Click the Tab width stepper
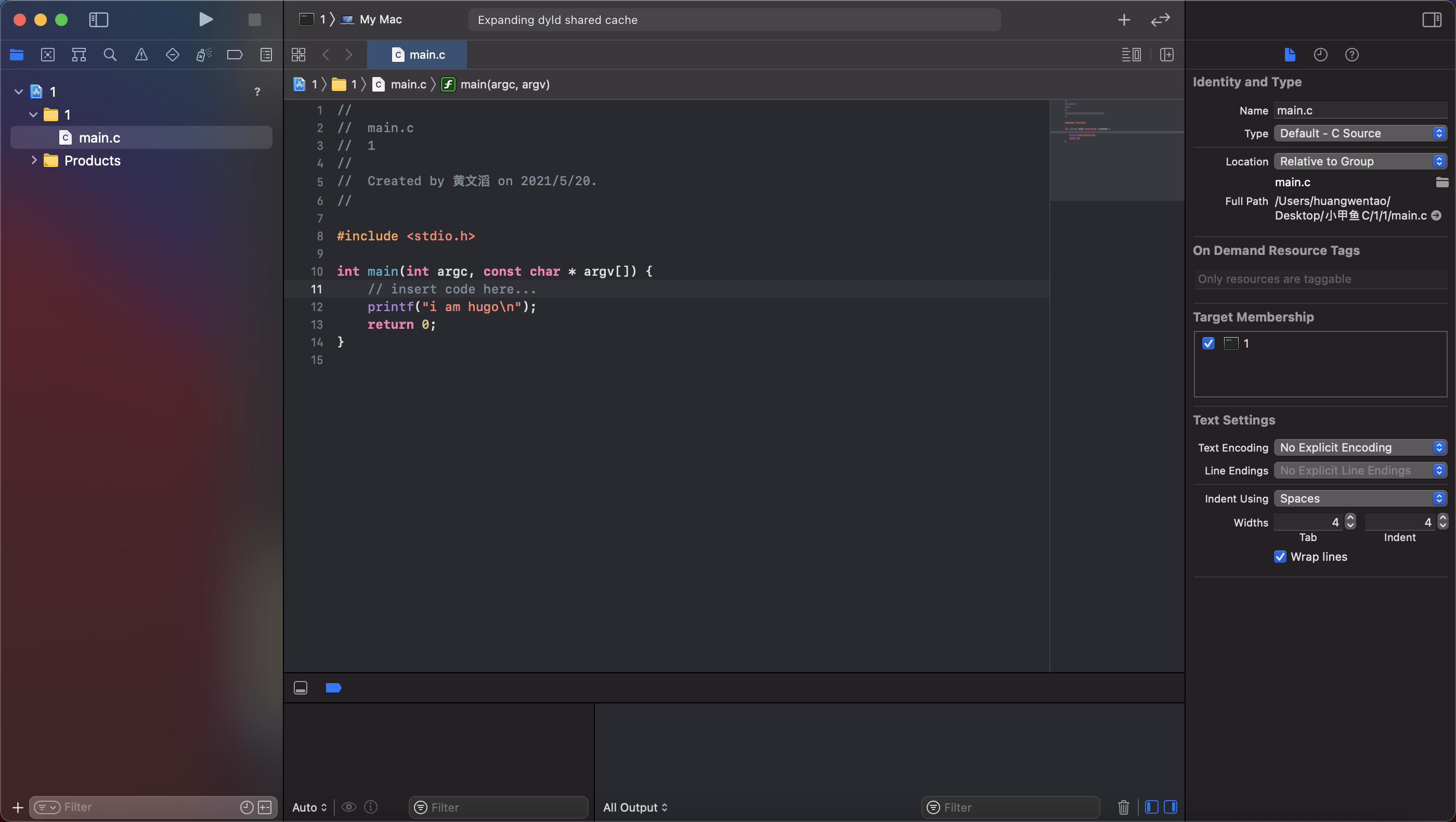This screenshot has width=1456, height=822. (x=1350, y=521)
